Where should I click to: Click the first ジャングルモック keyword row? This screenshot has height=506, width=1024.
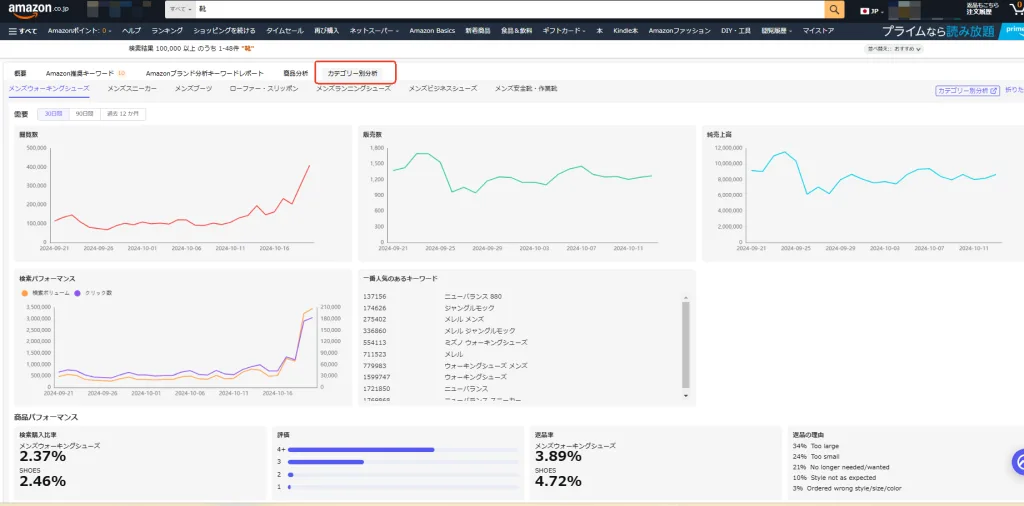click(x=469, y=308)
